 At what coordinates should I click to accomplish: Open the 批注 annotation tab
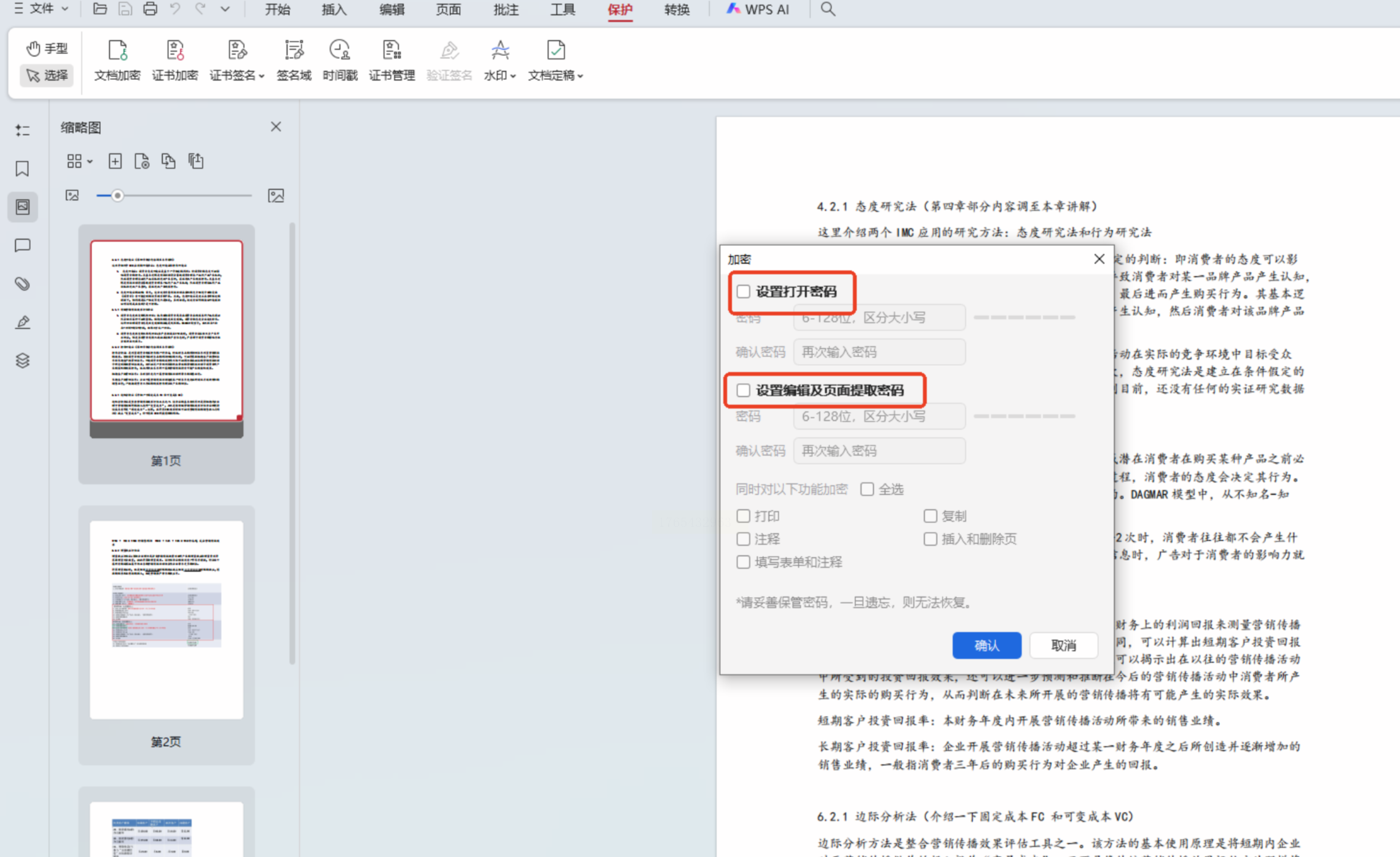506,9
